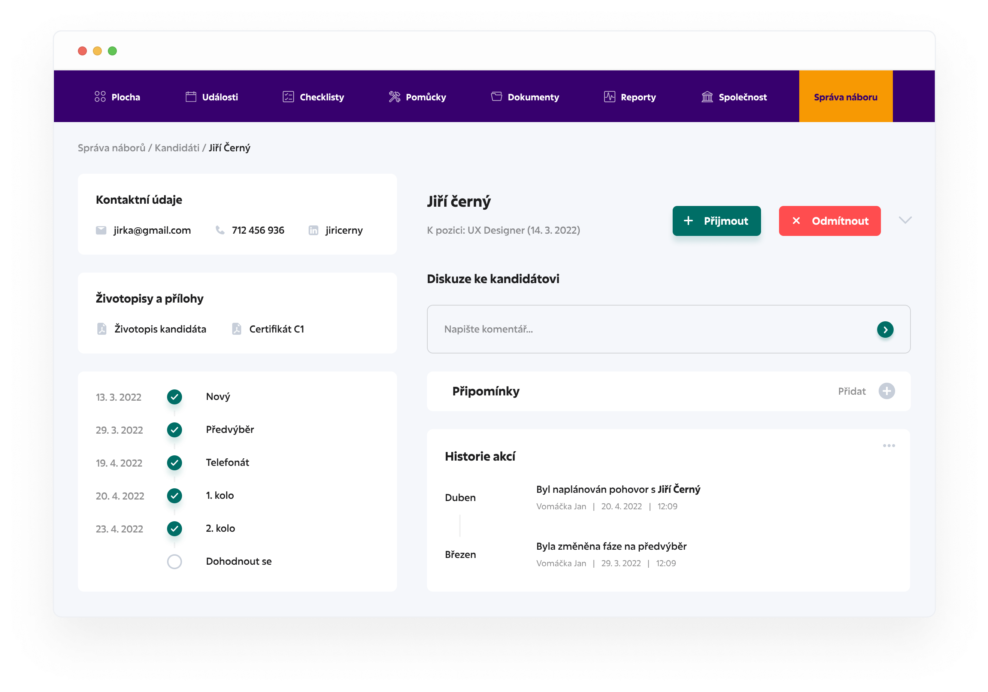Open three-dot menu in Historie akcí
The height and width of the screenshot is (692, 988).
[889, 446]
